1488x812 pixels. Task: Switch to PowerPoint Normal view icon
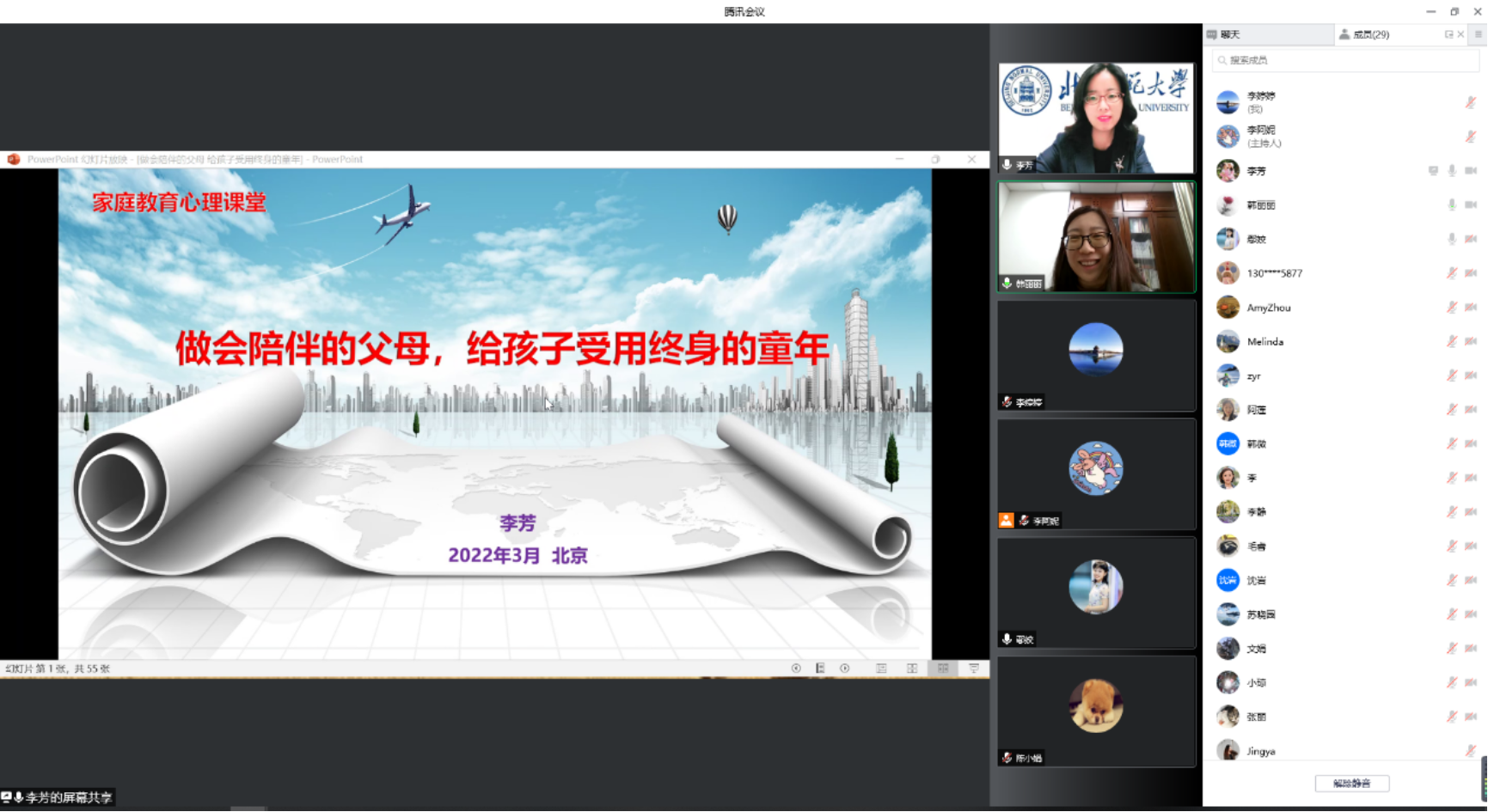click(881, 669)
